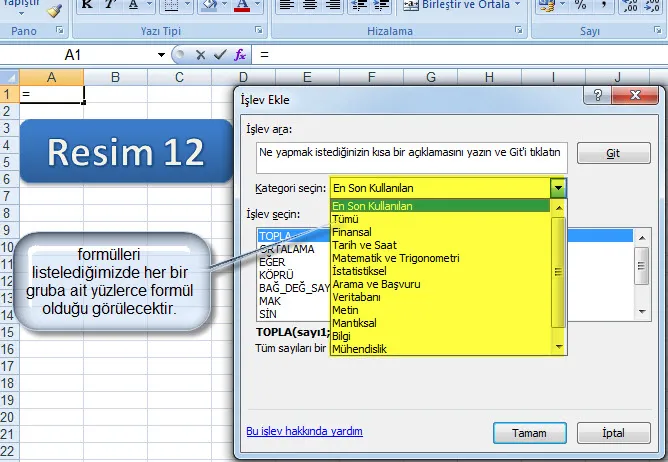Click the Format Painter brush icon
This screenshot has height=462, width=668.
coord(53,11)
